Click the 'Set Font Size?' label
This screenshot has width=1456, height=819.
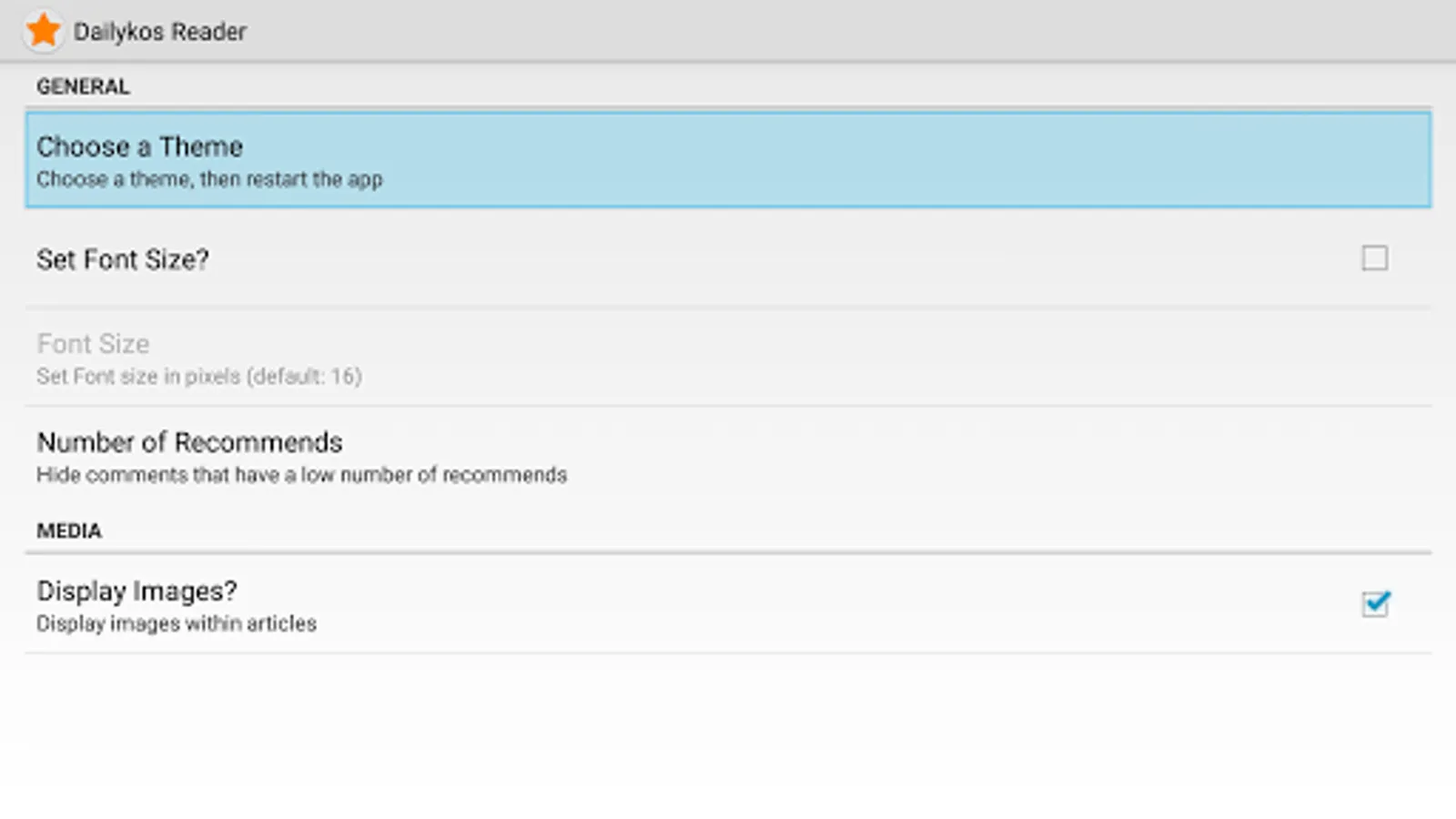point(123,259)
